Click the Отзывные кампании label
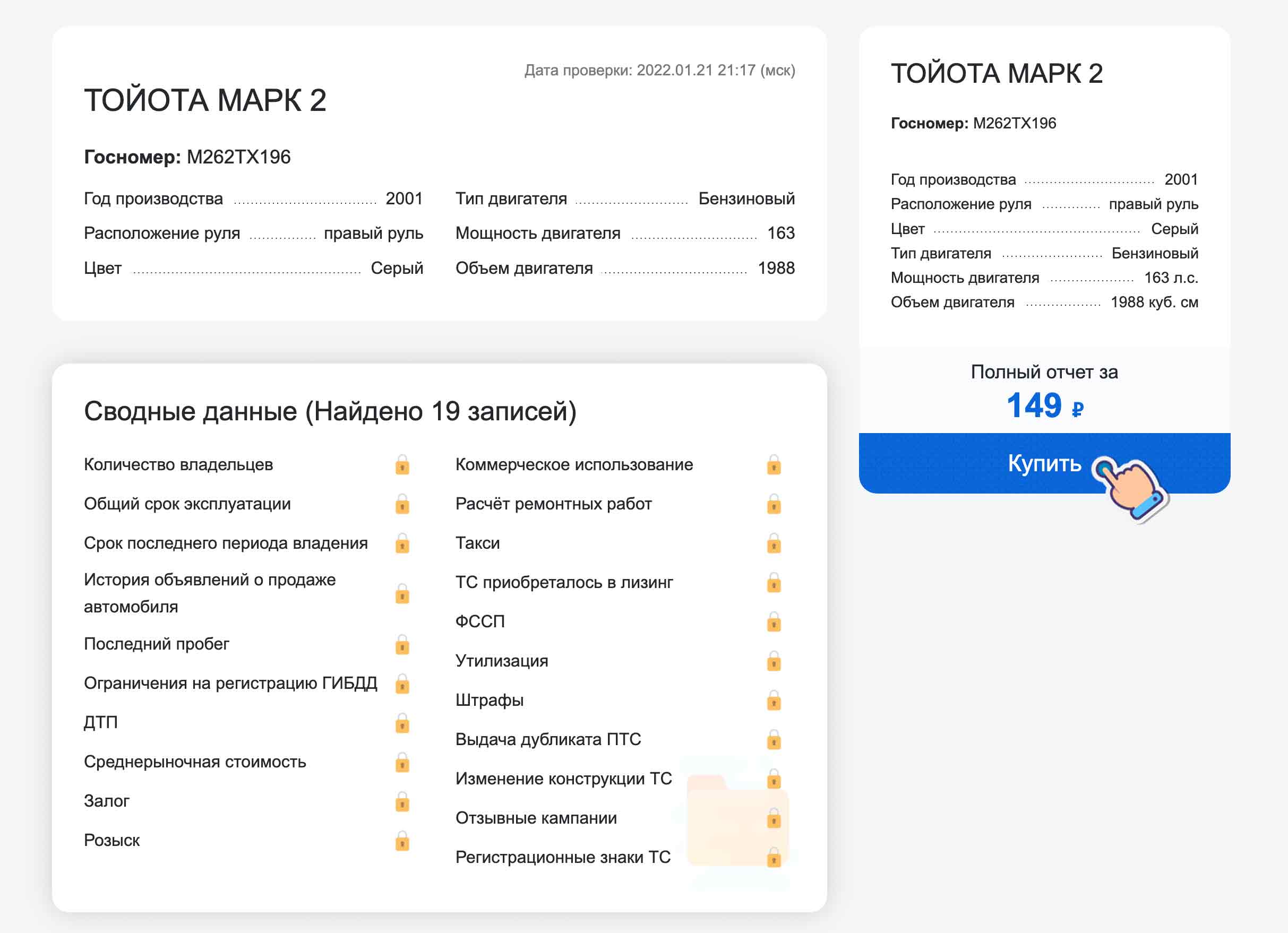The width and height of the screenshot is (1288, 933). point(536,818)
